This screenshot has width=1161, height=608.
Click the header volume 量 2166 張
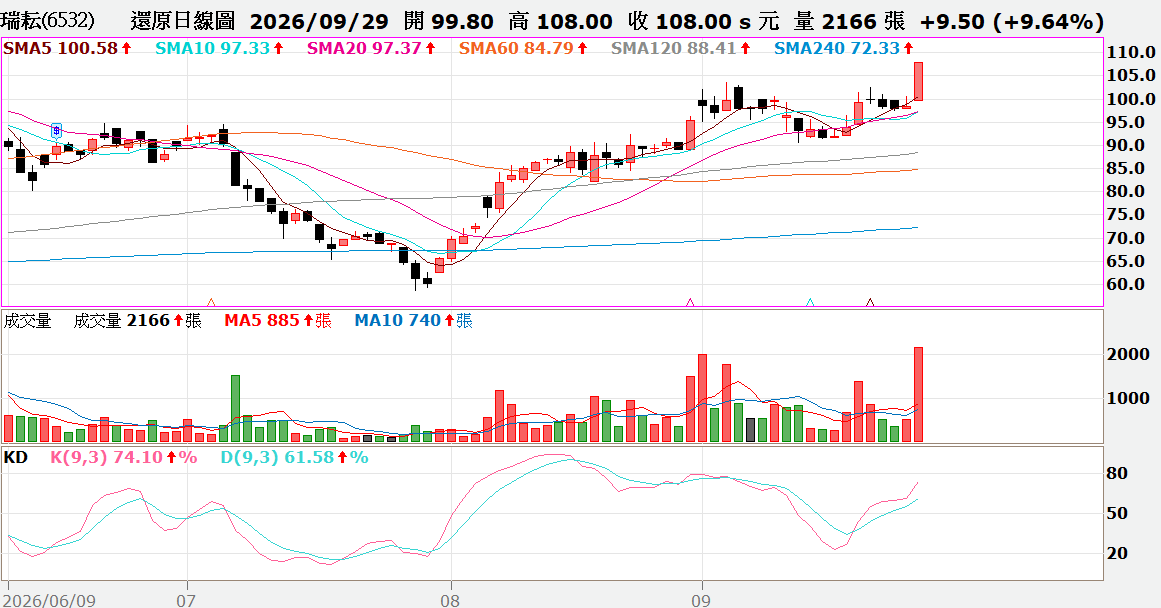point(849,21)
